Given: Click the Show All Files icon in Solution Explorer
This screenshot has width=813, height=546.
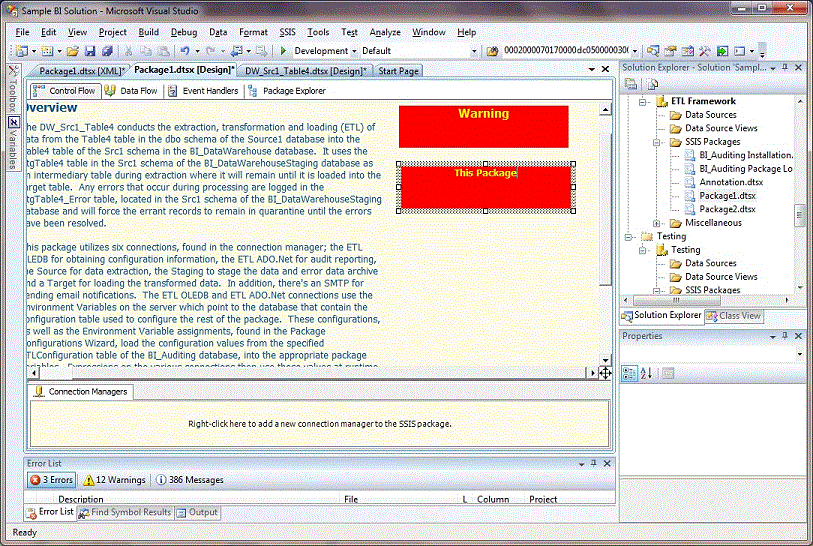Looking at the screenshot, I should [653, 84].
